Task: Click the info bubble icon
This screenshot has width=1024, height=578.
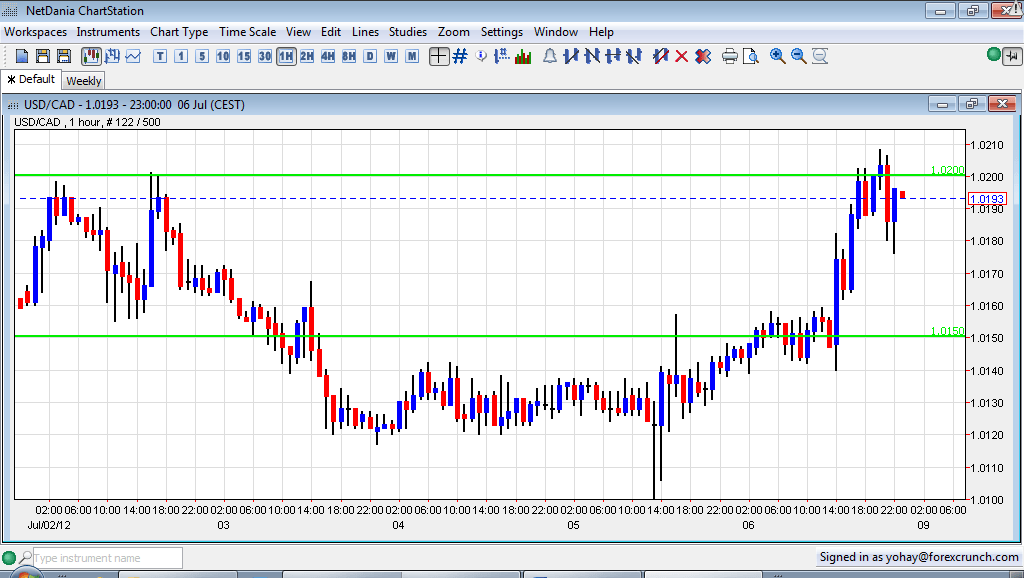Action: 481,56
